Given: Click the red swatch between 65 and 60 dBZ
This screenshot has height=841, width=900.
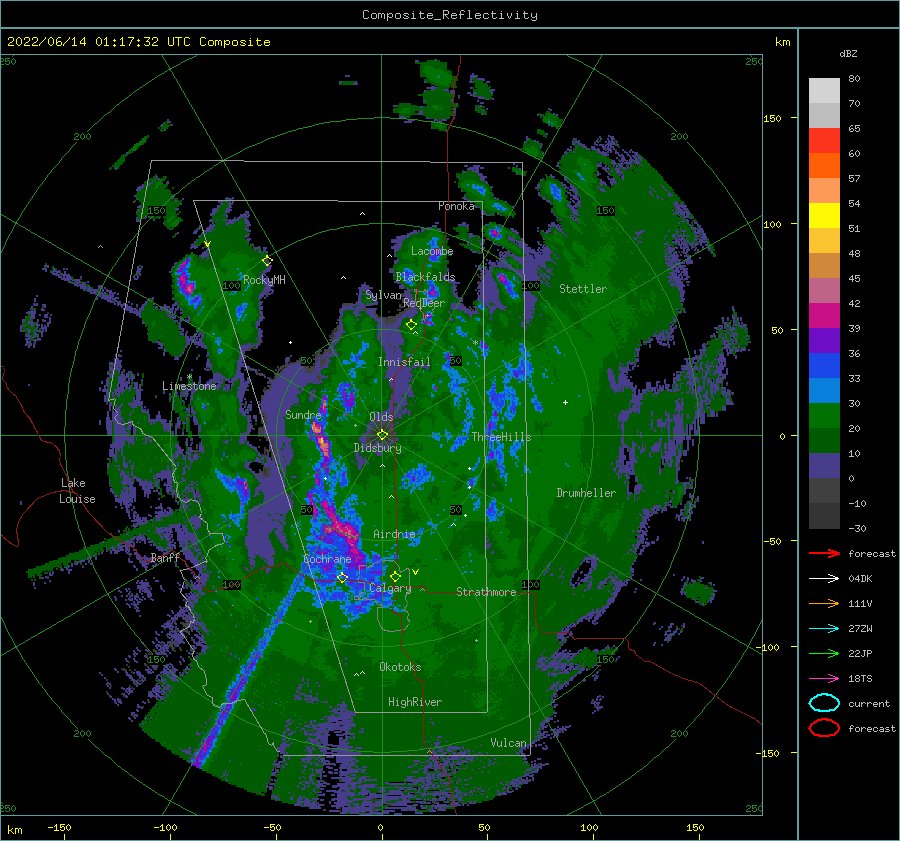Looking at the screenshot, I should [x=824, y=141].
